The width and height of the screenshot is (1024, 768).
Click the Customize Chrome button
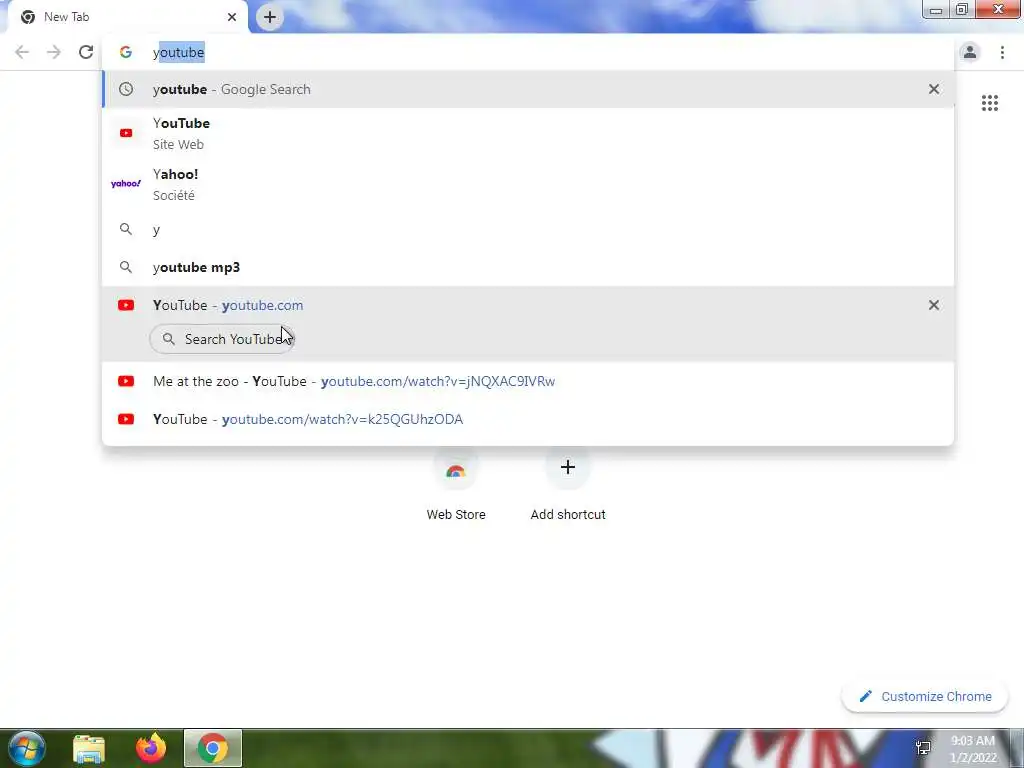[925, 696]
